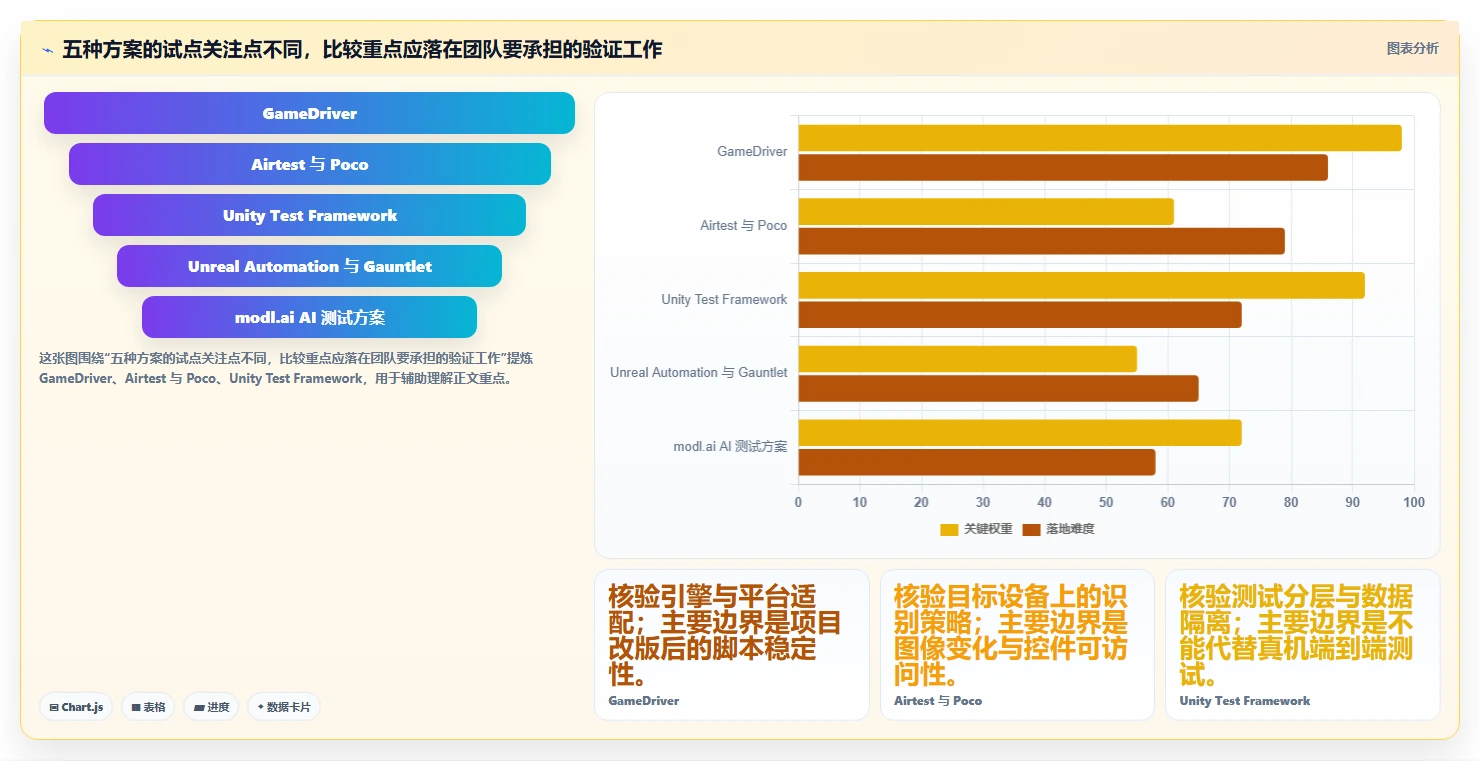Click modl.ai 落地难度 brown bar

pos(976,462)
